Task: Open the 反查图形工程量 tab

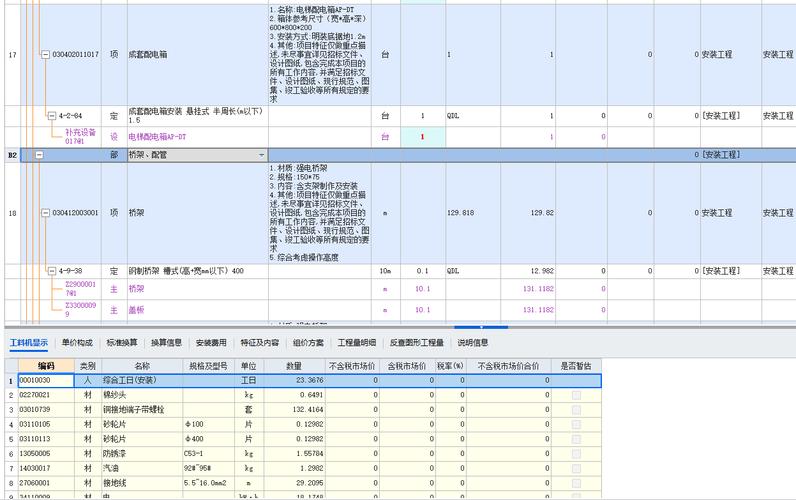Action: (417, 343)
